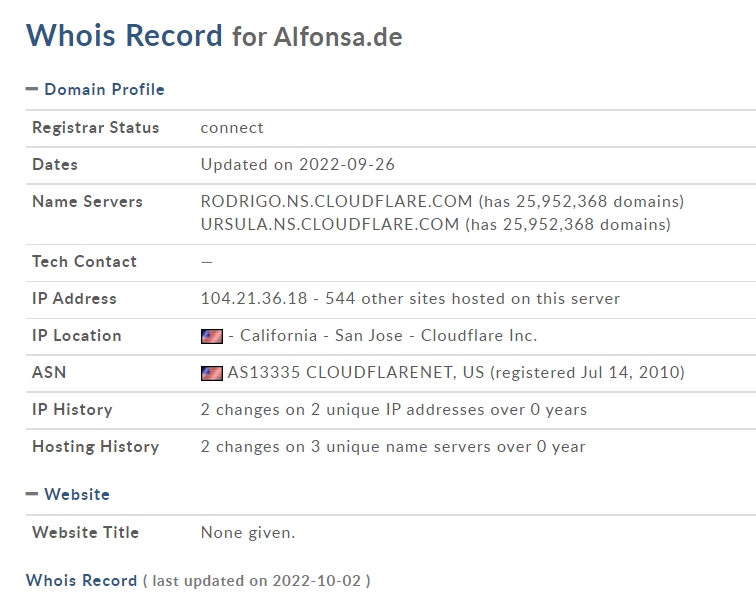Open IP History 2 changes link
Viewport: 756px width, 597px height.
coord(394,409)
